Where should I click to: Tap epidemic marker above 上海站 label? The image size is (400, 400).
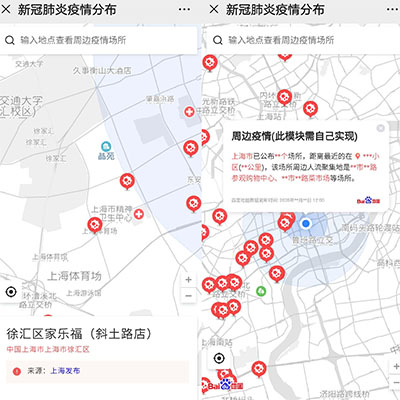click(284, 97)
